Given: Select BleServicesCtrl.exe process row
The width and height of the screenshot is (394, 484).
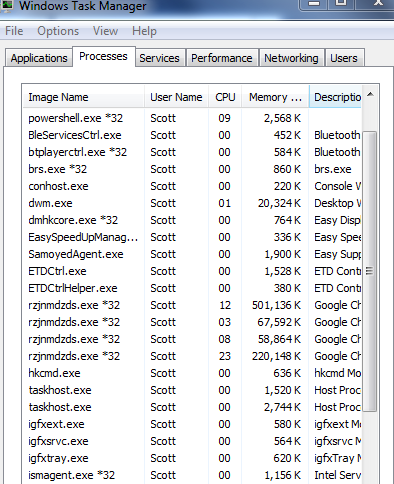Looking at the screenshot, I should click(192, 135).
